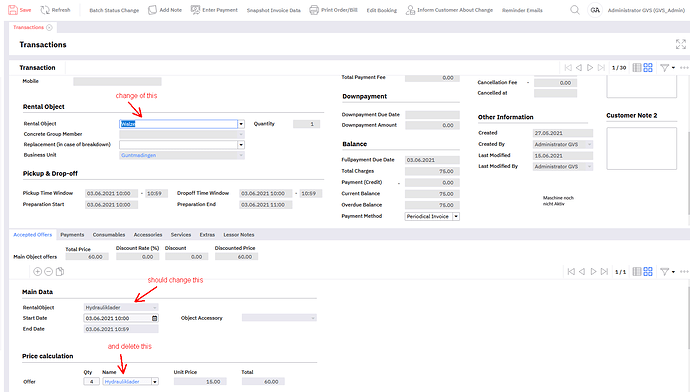Go to first transaction record
The image size is (690, 392).
[568, 68]
